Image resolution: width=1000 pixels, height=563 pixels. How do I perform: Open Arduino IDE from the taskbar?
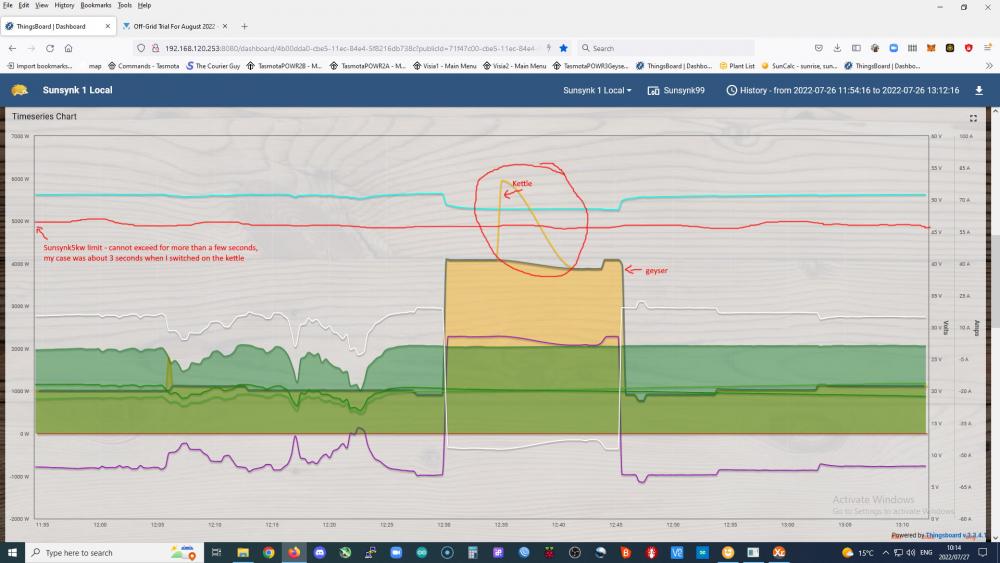coord(422,552)
